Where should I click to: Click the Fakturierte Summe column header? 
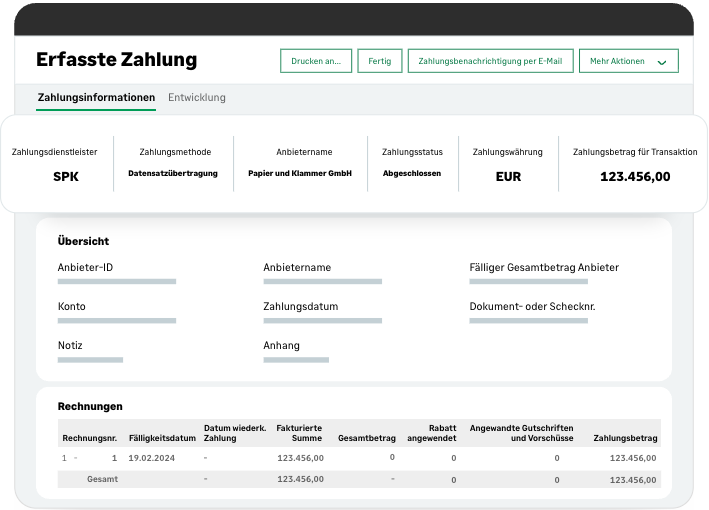coord(299,433)
